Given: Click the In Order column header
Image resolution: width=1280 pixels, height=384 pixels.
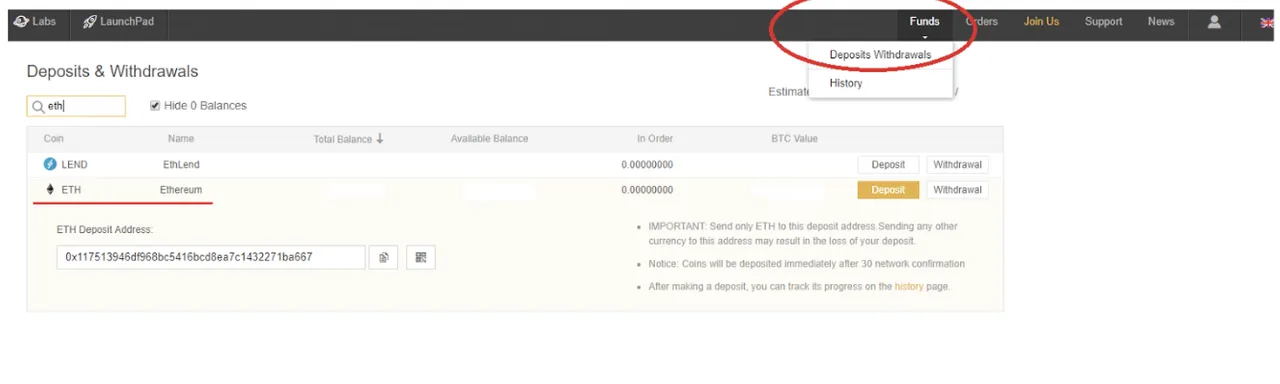Looking at the screenshot, I should (x=655, y=139).
